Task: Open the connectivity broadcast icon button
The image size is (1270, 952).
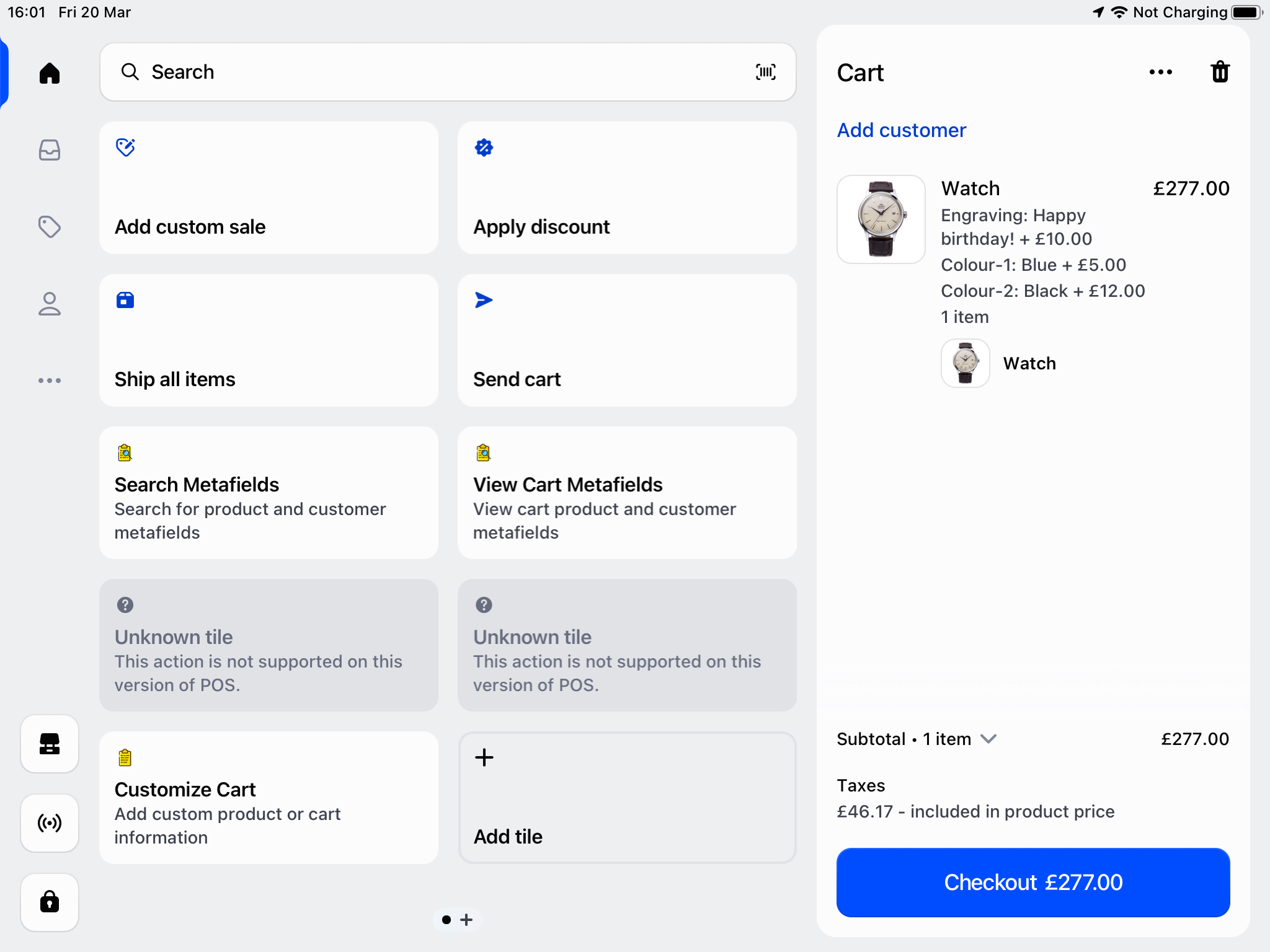Action: [x=50, y=823]
